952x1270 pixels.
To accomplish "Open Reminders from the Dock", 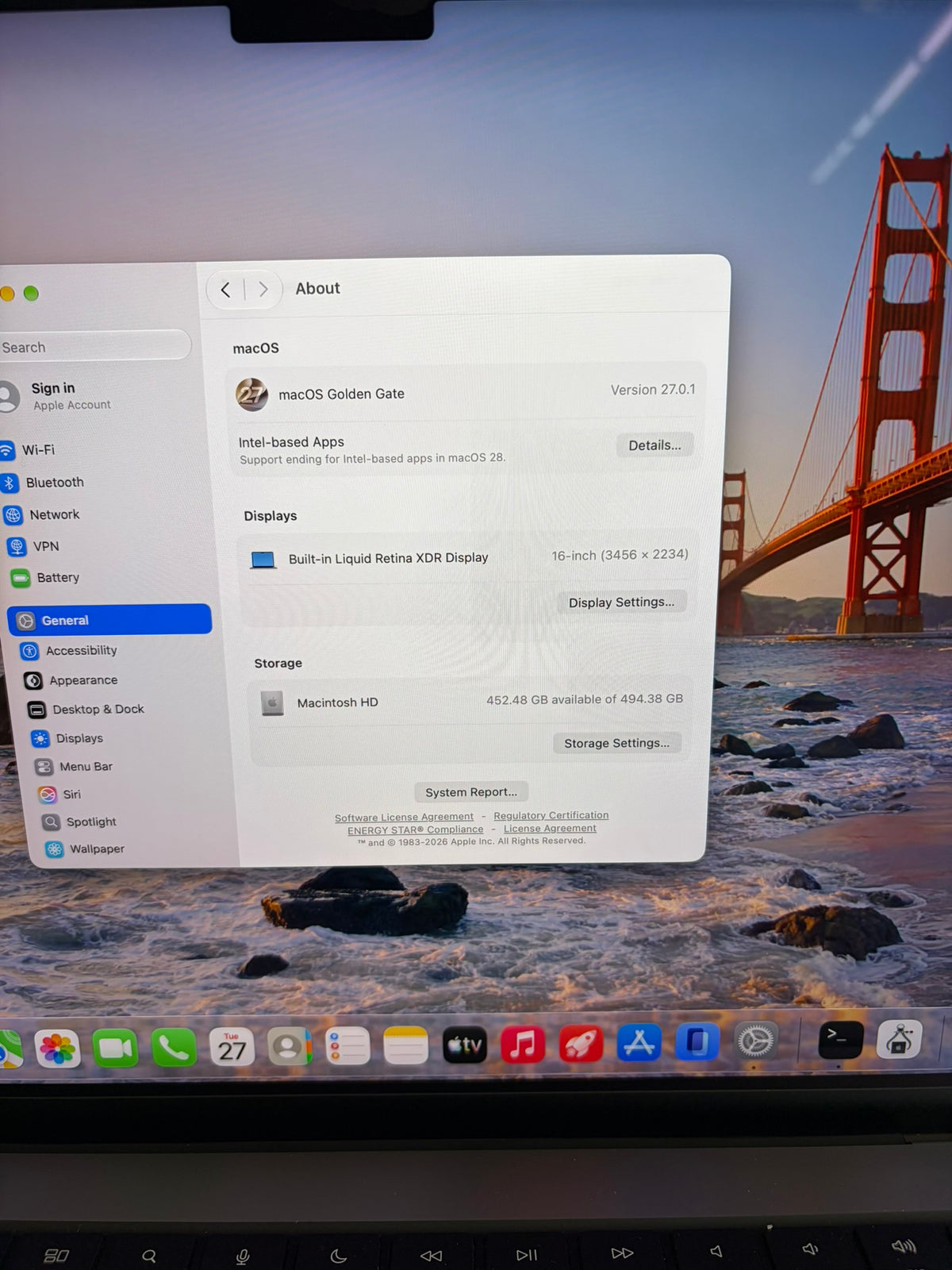I will click(x=347, y=1046).
